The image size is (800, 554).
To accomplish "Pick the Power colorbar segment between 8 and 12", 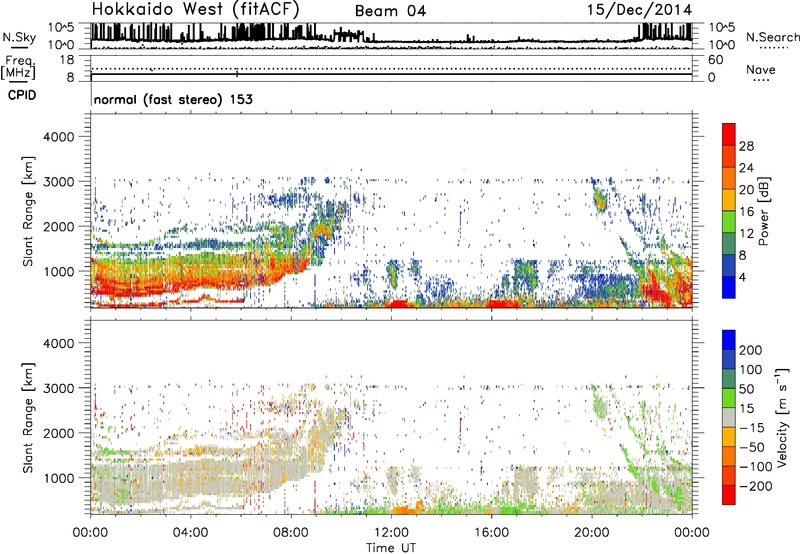I will (729, 243).
